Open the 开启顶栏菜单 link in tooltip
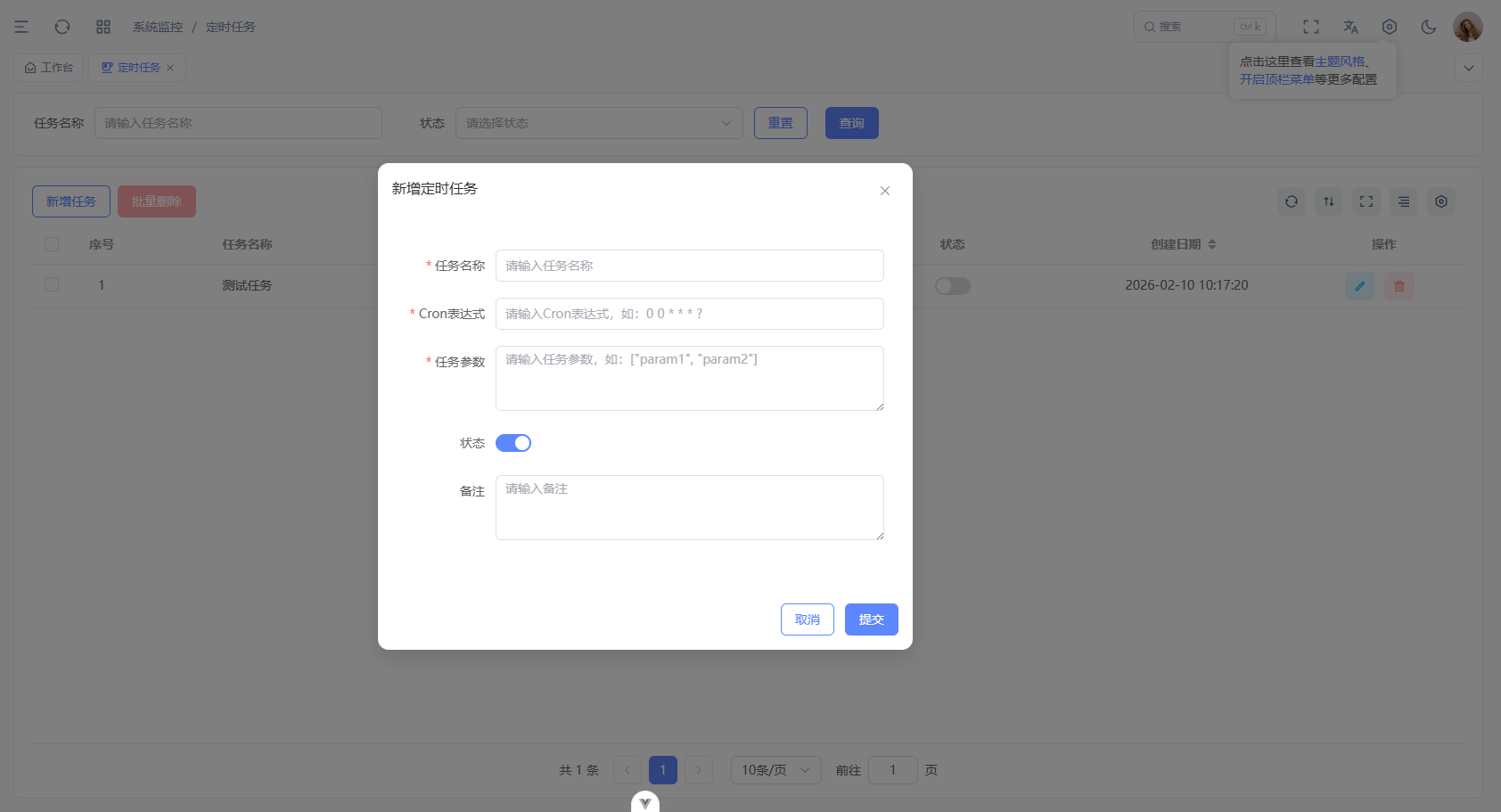This screenshot has width=1501, height=812. (1276, 79)
